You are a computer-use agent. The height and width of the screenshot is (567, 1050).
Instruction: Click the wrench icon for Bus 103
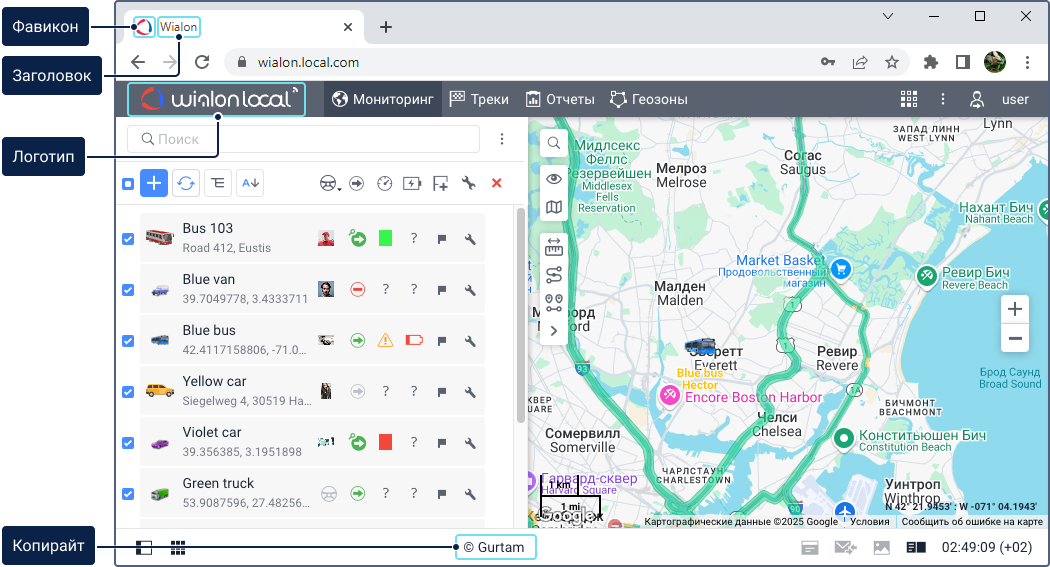(470, 239)
